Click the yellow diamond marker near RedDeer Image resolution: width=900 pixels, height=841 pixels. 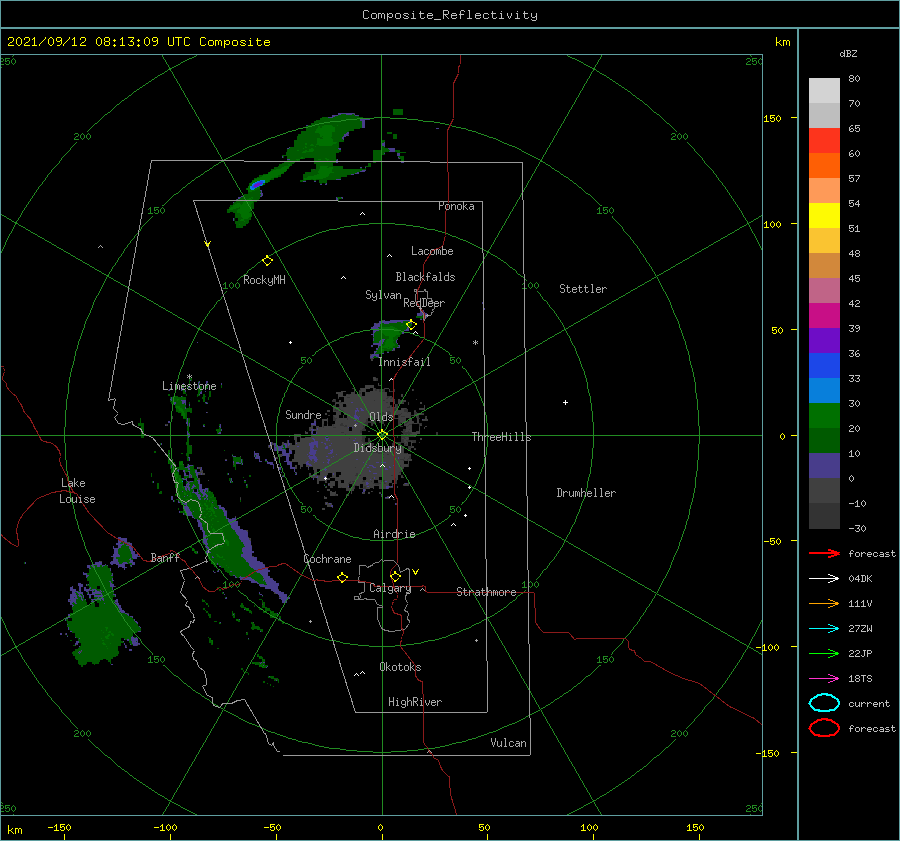coord(411,325)
